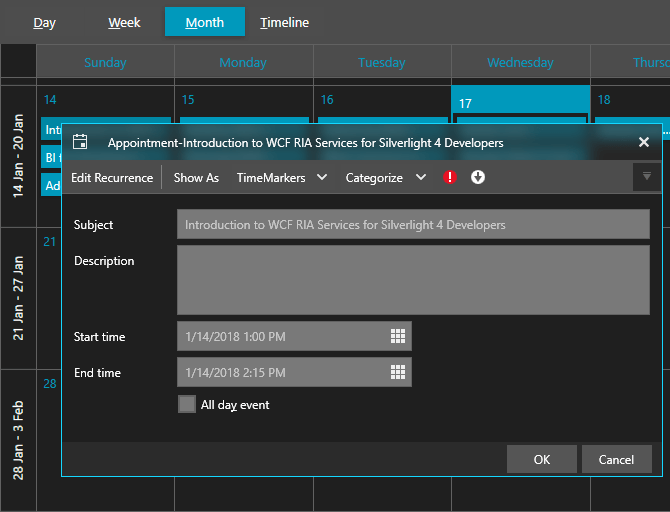This screenshot has height=512, width=670.
Task: Click the appointment calendar icon in the dialog title
Action: coord(80,142)
